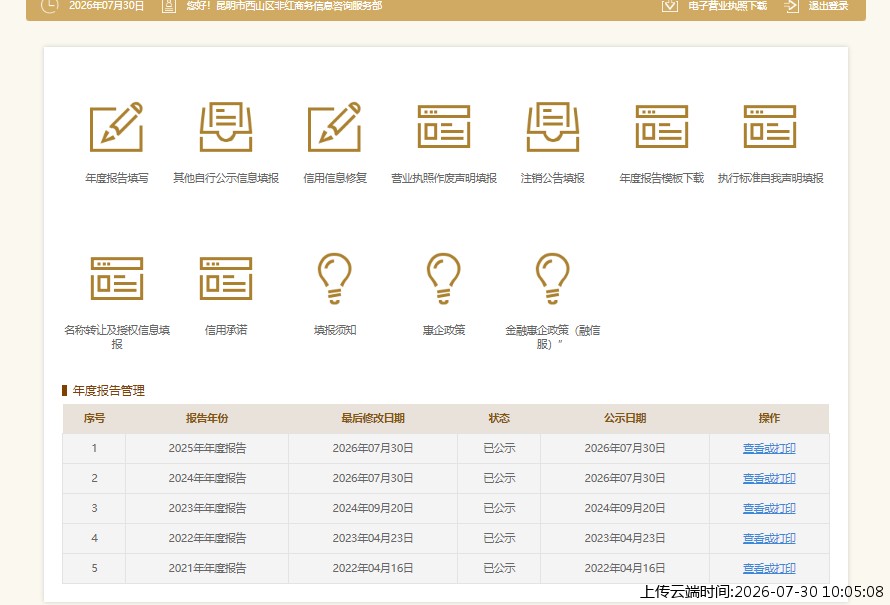Image resolution: width=890 pixels, height=605 pixels.
Task: Open 查看或打印 for 2023年年度报告
Action: click(769, 509)
